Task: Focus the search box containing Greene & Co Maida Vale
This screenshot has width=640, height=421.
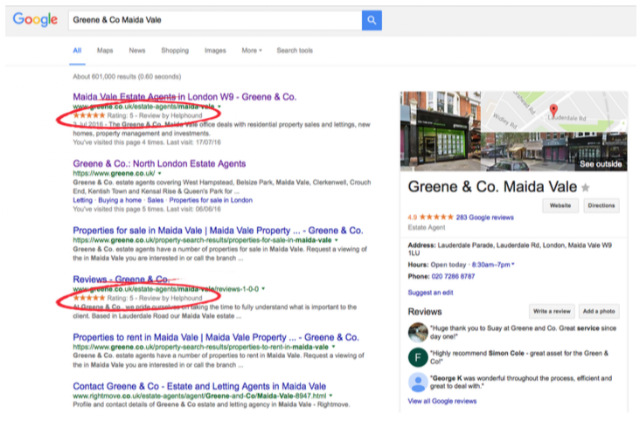Action: coord(215,20)
